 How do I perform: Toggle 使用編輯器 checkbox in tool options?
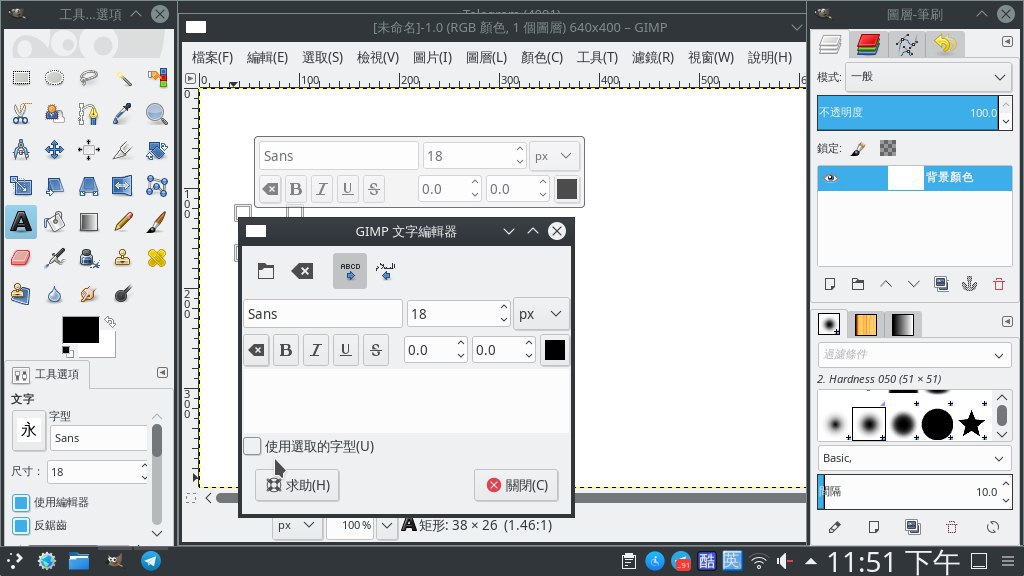tap(21, 502)
